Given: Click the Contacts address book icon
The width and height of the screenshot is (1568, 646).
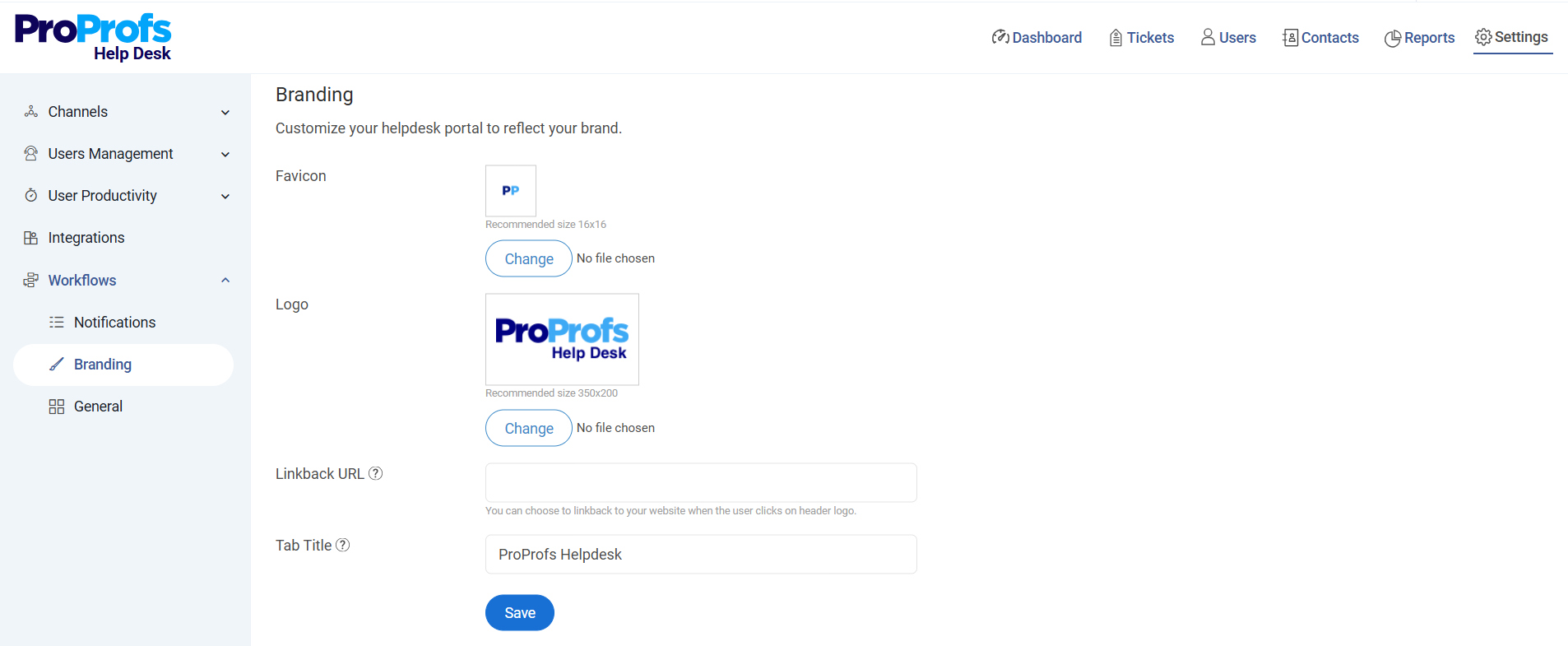Looking at the screenshot, I should 1290,38.
